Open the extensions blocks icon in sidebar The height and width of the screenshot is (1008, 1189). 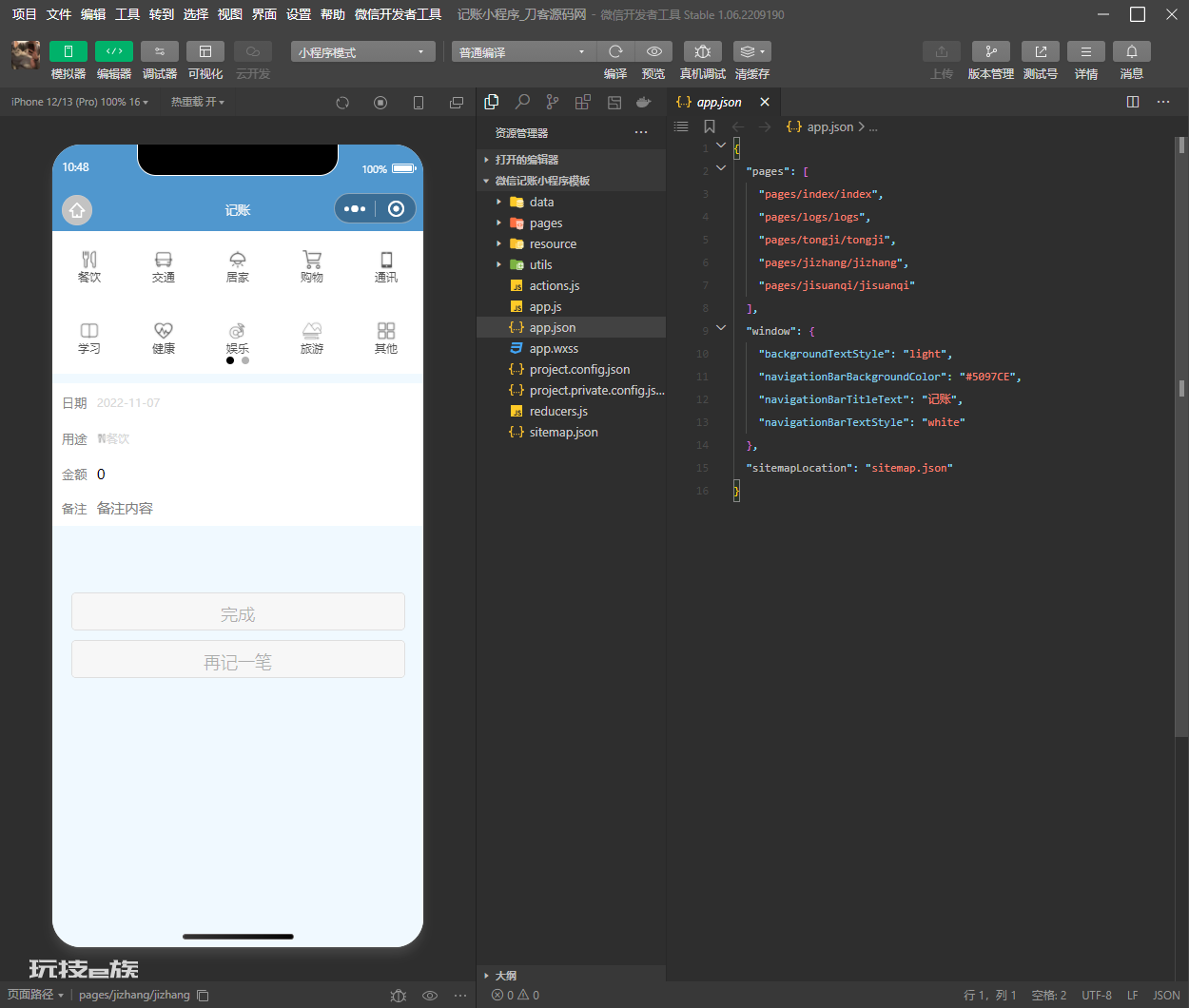point(583,102)
